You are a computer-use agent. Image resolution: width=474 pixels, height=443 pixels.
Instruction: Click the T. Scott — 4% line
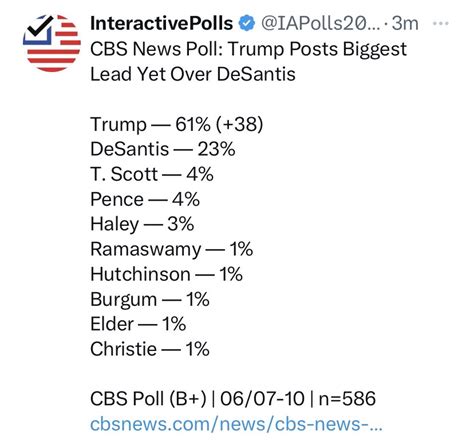click(152, 174)
